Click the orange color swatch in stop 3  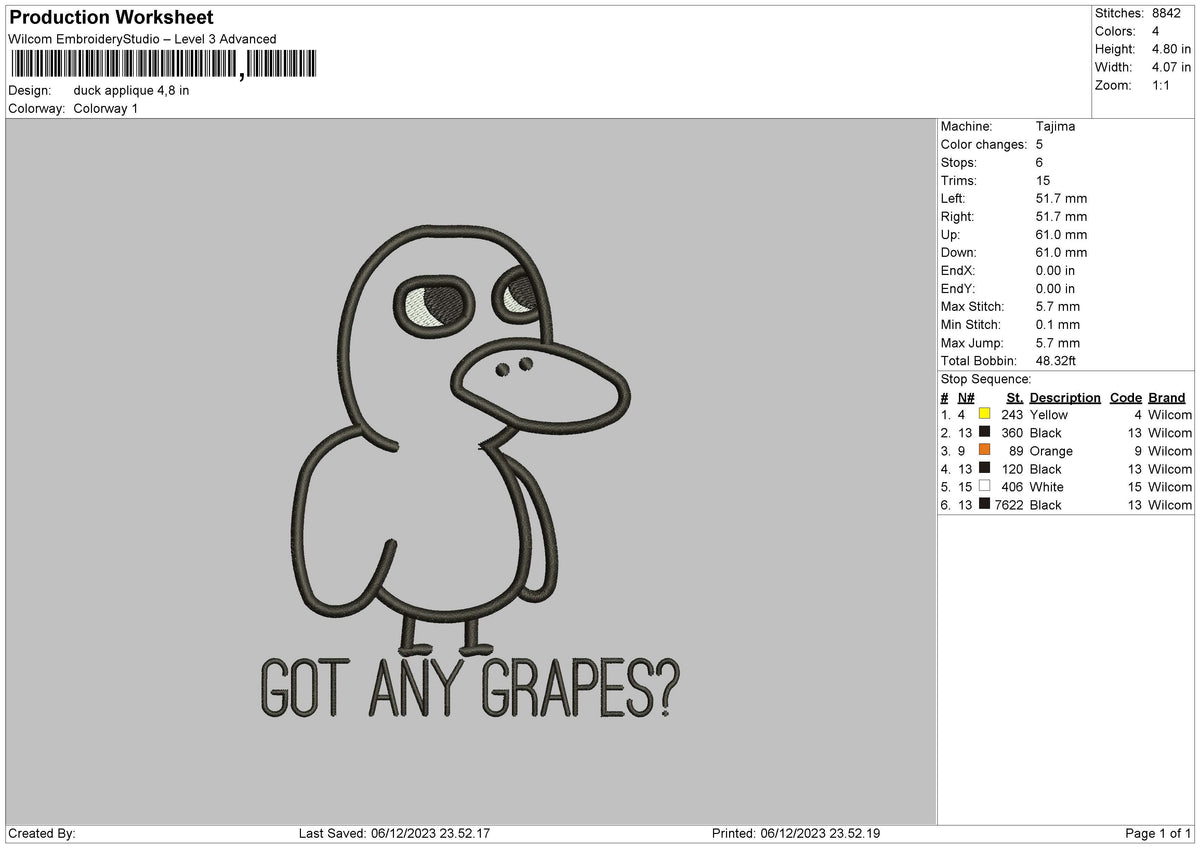coord(984,451)
